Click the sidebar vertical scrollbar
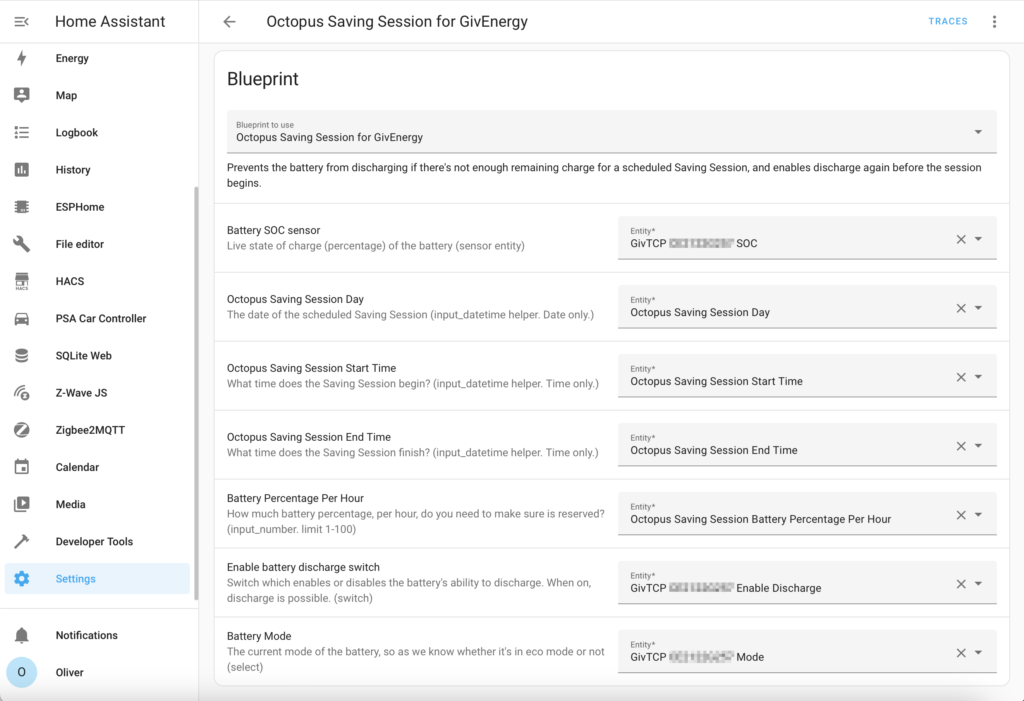The height and width of the screenshot is (701, 1024). pyautogui.click(x=196, y=393)
